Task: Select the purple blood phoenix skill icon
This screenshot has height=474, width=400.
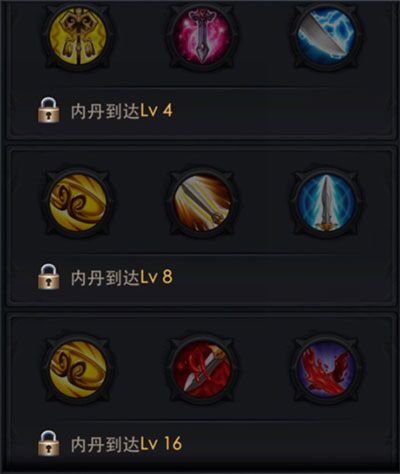Action: pyautogui.click(x=327, y=369)
